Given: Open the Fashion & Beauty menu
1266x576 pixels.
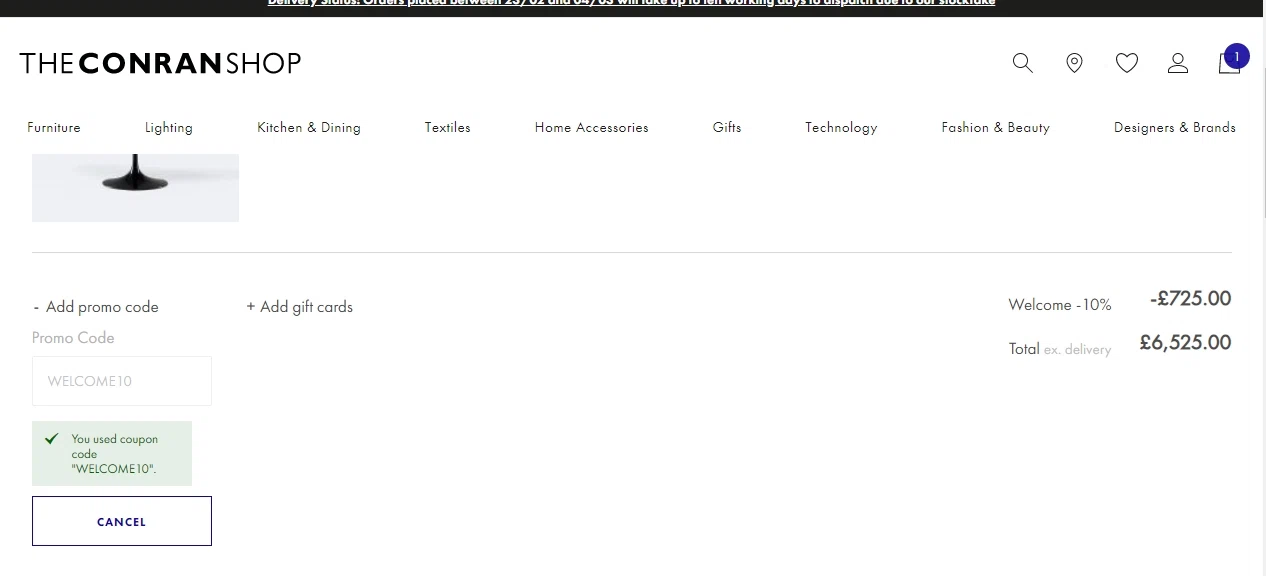Looking at the screenshot, I should point(996,127).
